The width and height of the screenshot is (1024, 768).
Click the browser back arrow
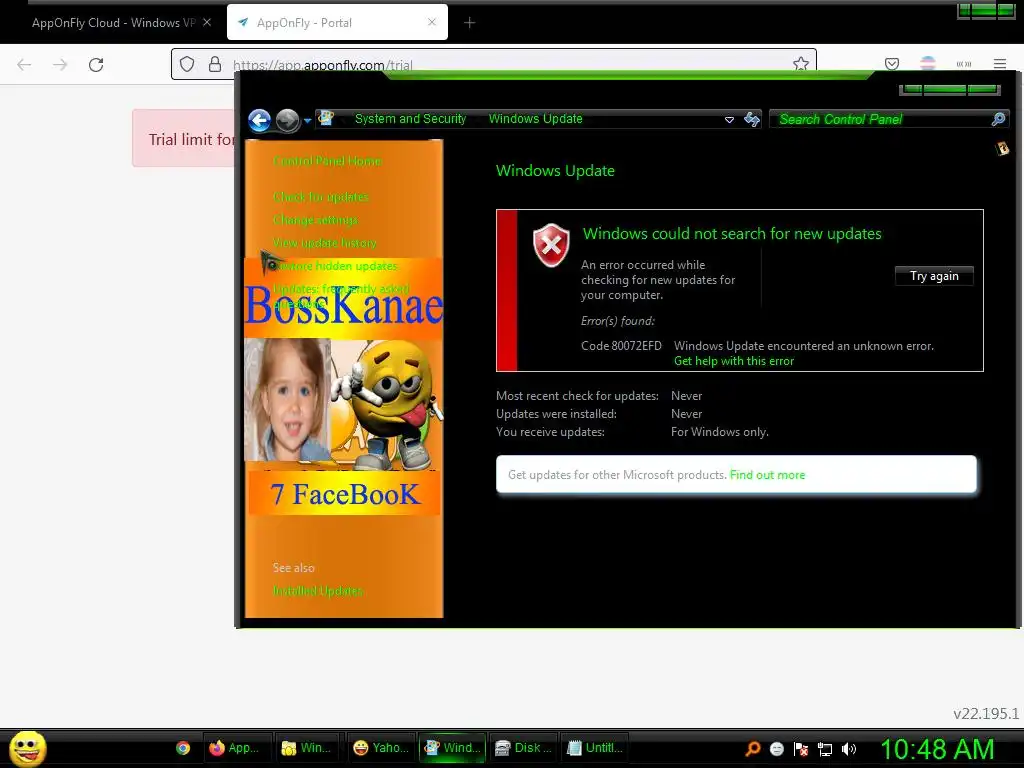[x=24, y=64]
